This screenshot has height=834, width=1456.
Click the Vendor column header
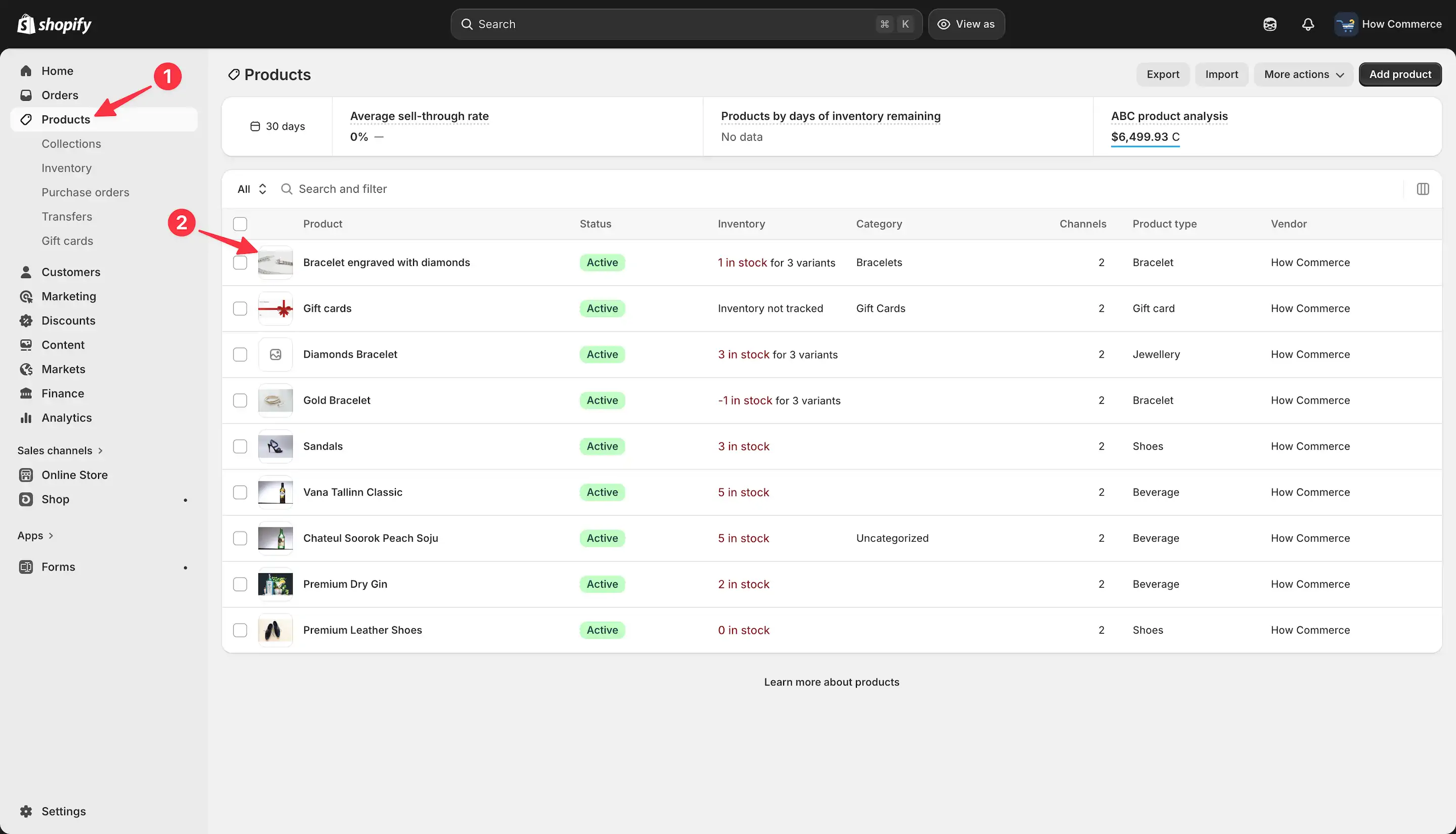pyautogui.click(x=1288, y=224)
